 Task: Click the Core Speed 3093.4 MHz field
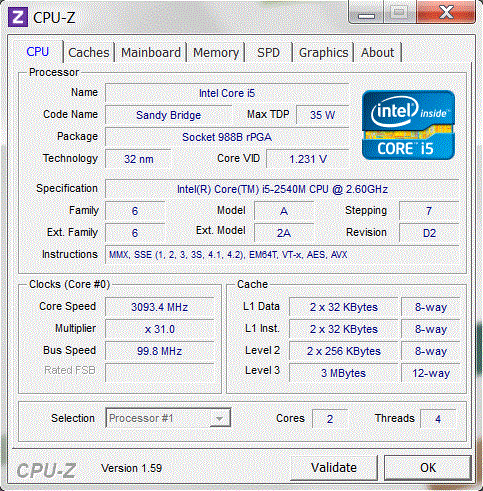159,307
